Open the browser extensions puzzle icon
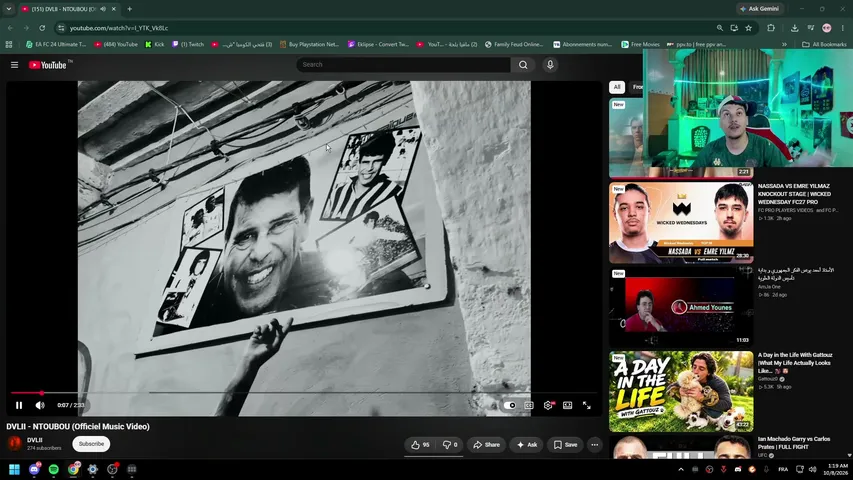Image resolution: width=853 pixels, height=480 pixels. (x=771, y=28)
